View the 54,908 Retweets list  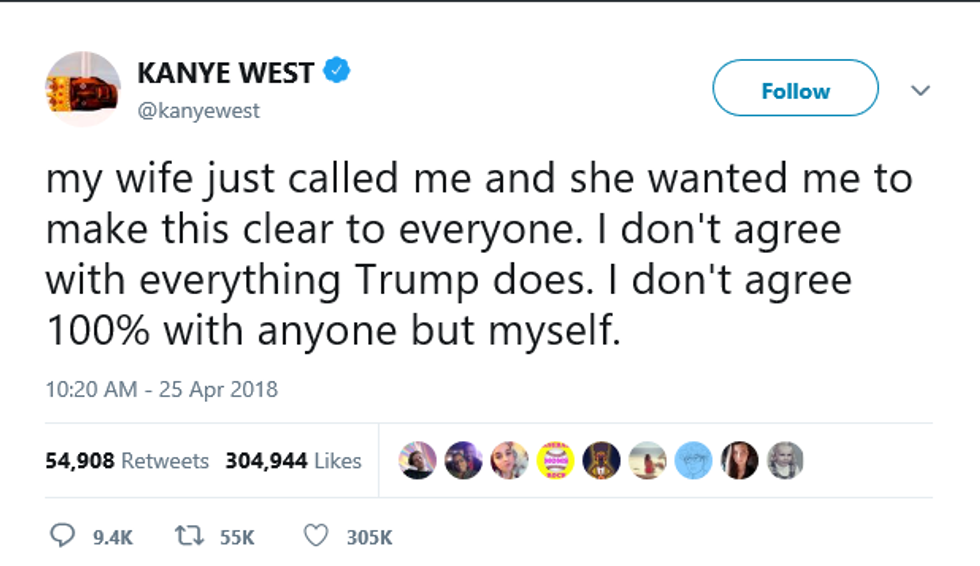click(x=127, y=461)
